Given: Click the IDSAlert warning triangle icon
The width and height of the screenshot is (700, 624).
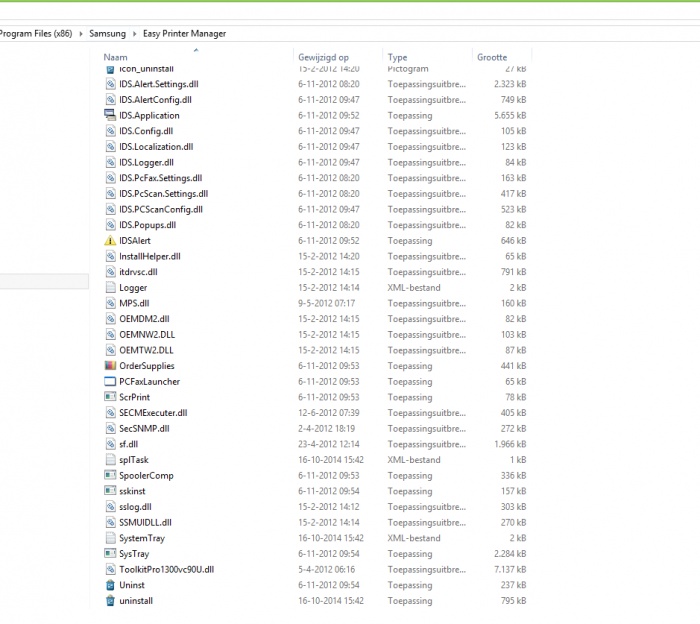Looking at the screenshot, I should 110,241.
